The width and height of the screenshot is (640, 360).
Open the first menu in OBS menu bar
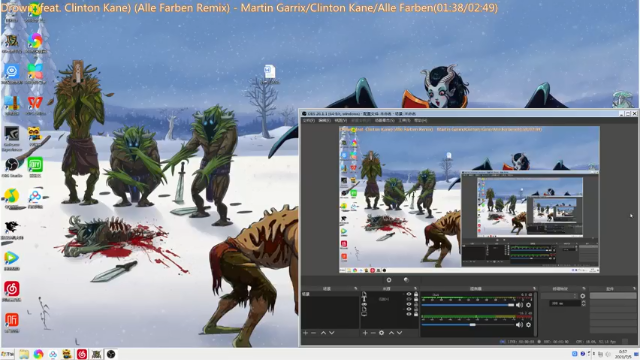[x=308, y=120]
